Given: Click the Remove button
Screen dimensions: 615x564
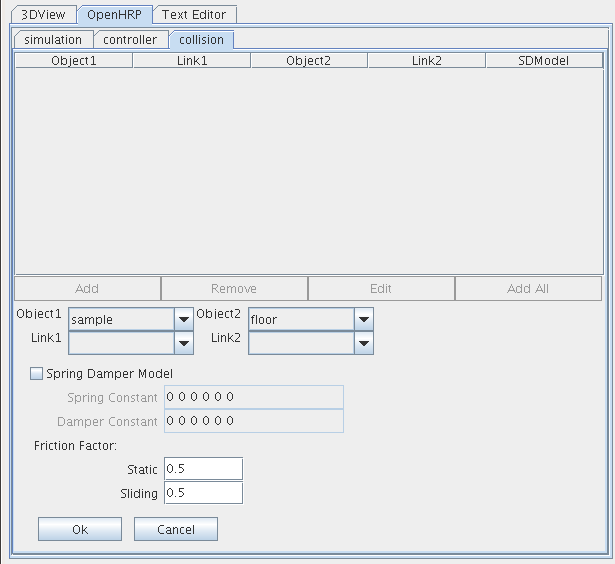Looking at the screenshot, I should (234, 289).
